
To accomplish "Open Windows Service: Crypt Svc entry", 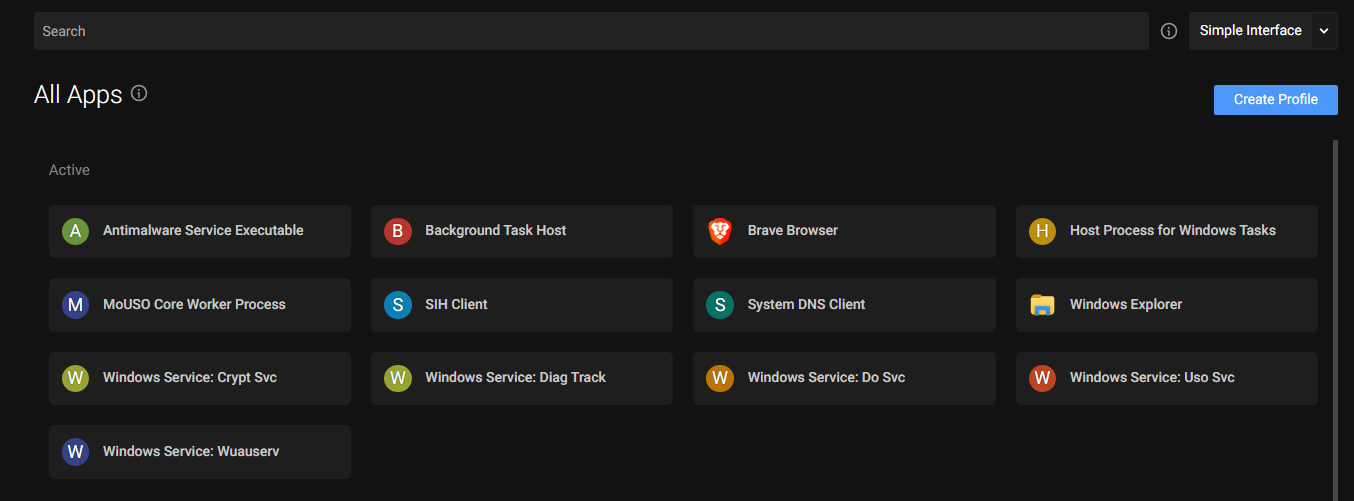I will point(199,378).
